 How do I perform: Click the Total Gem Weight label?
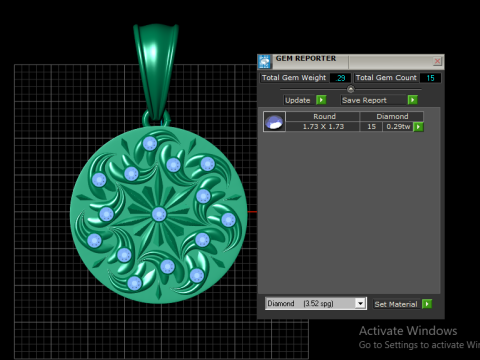tap(294, 78)
